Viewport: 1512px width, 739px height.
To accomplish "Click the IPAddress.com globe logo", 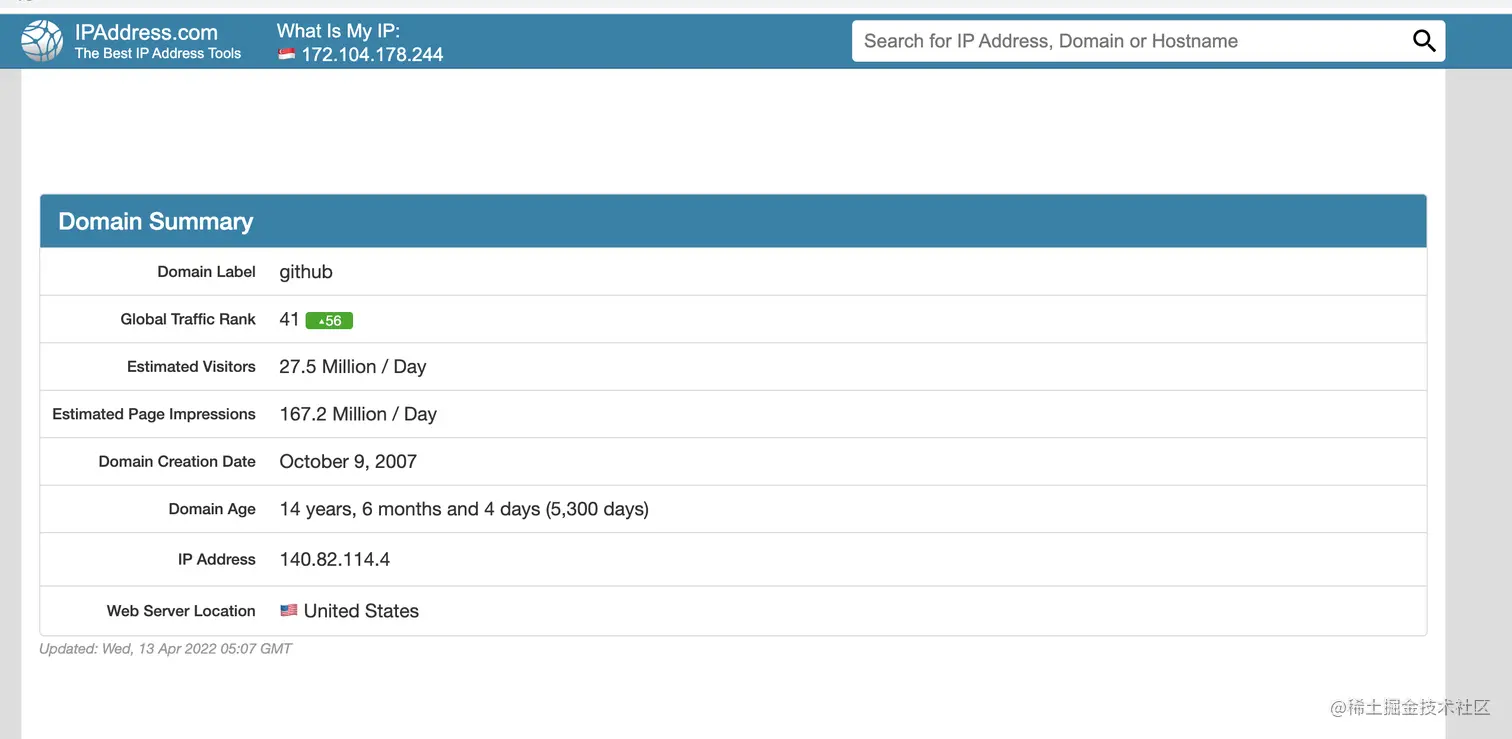I will pyautogui.click(x=42, y=41).
